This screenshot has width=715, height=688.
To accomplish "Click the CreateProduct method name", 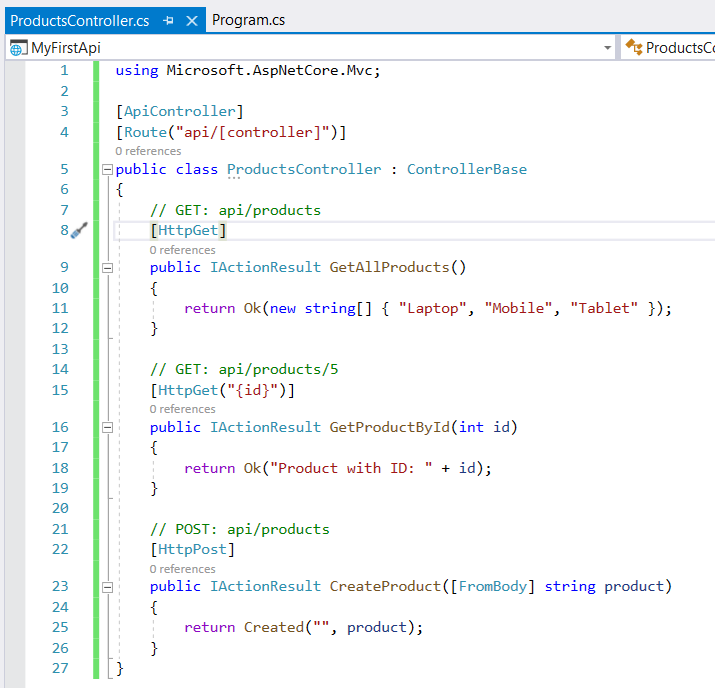I will click(x=385, y=586).
